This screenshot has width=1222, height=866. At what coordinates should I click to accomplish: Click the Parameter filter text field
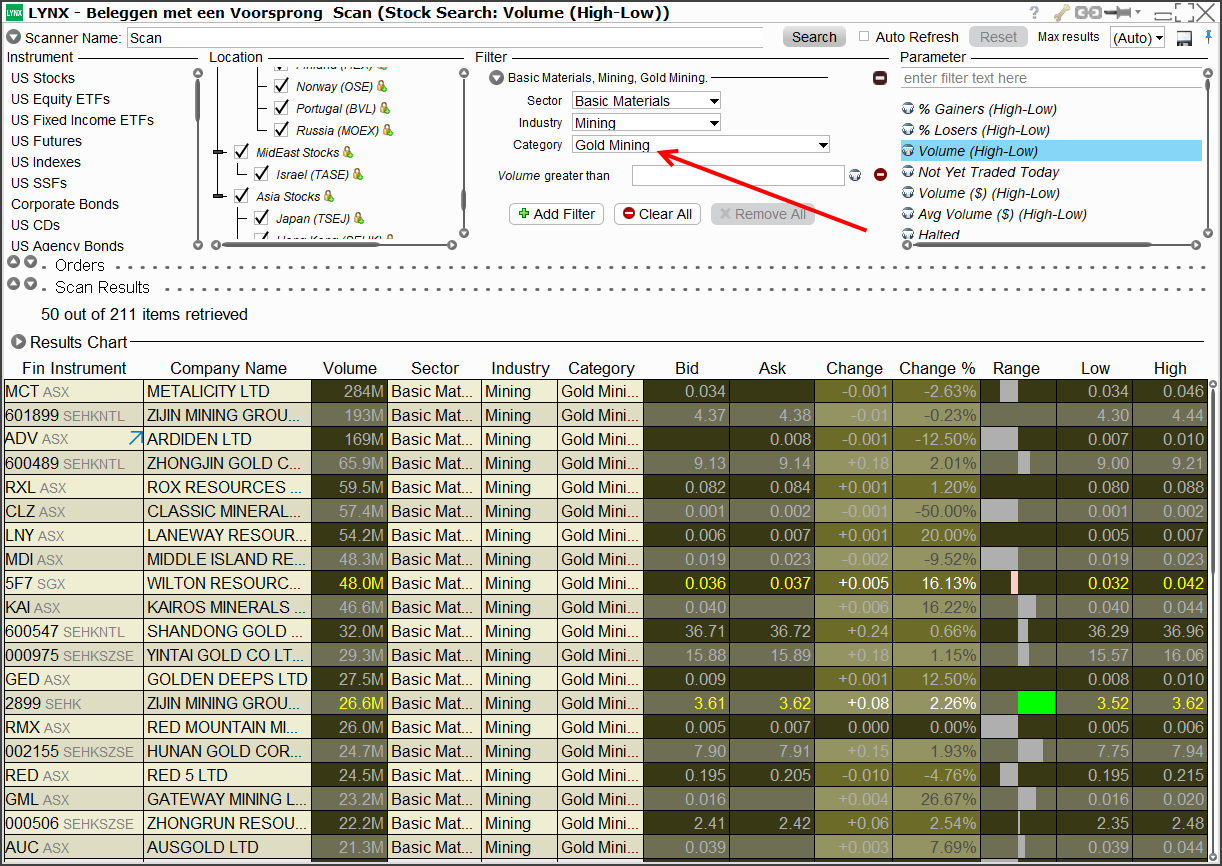point(1051,78)
